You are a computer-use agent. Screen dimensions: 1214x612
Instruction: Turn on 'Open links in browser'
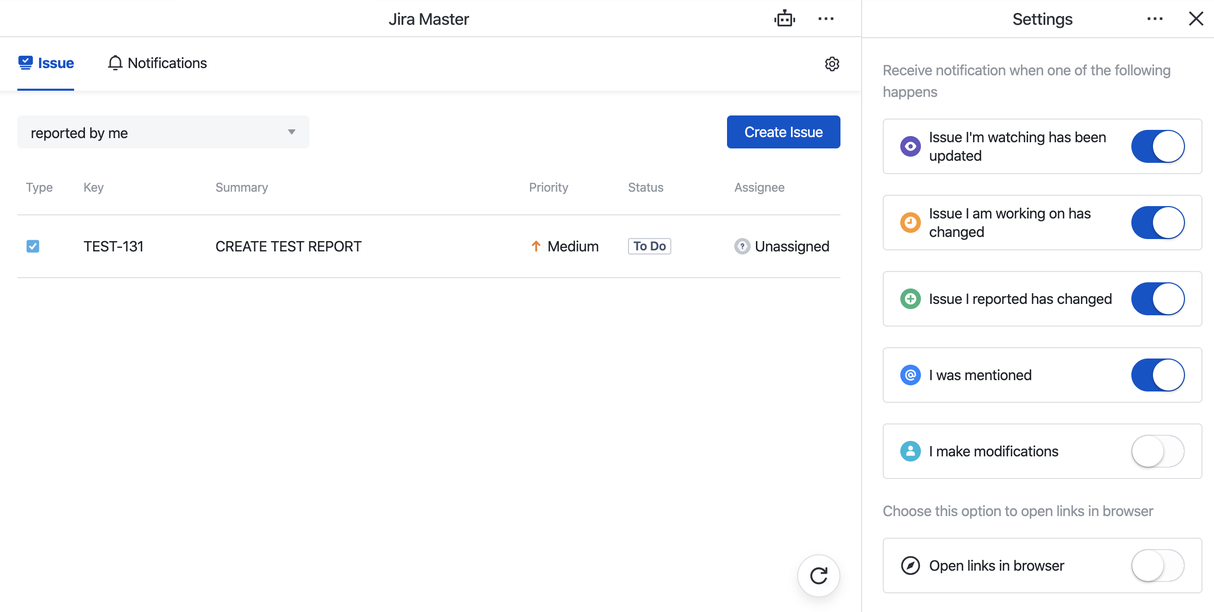coord(1157,565)
